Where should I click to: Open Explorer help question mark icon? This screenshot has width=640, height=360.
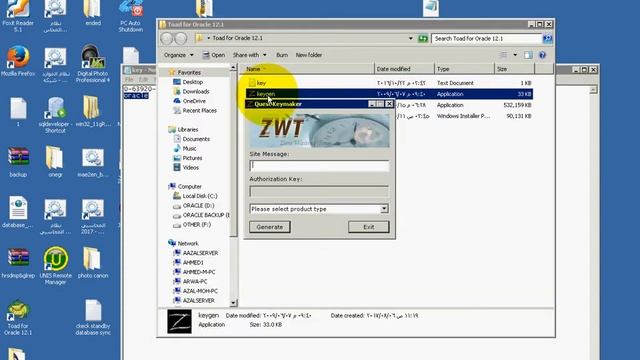click(542, 55)
